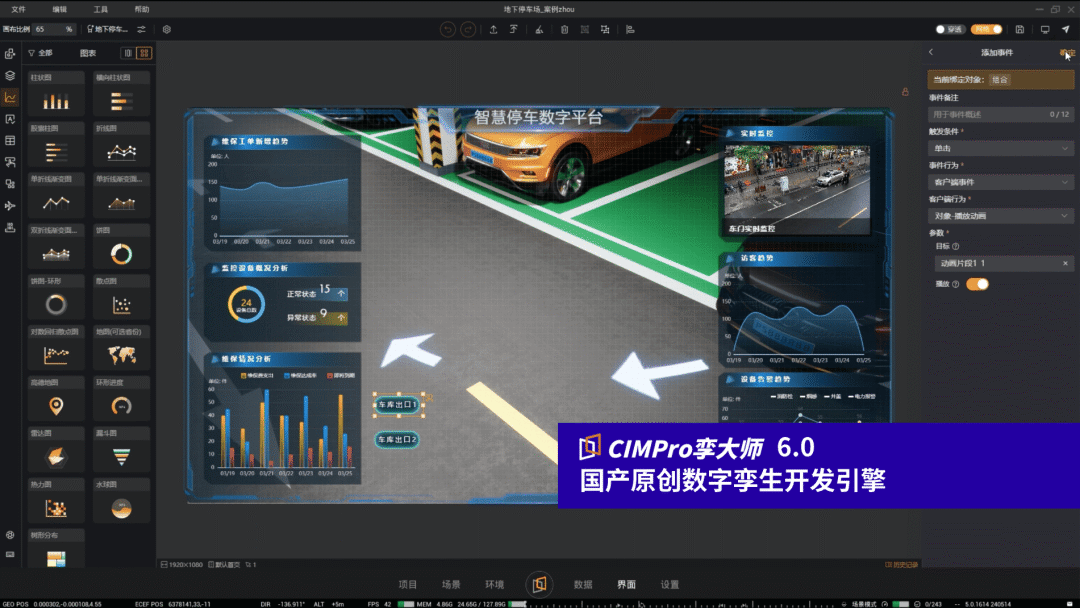Image resolution: width=1080 pixels, height=608 pixels.
Task: Switch to the 设置 bottom tab
Action: coord(669,585)
